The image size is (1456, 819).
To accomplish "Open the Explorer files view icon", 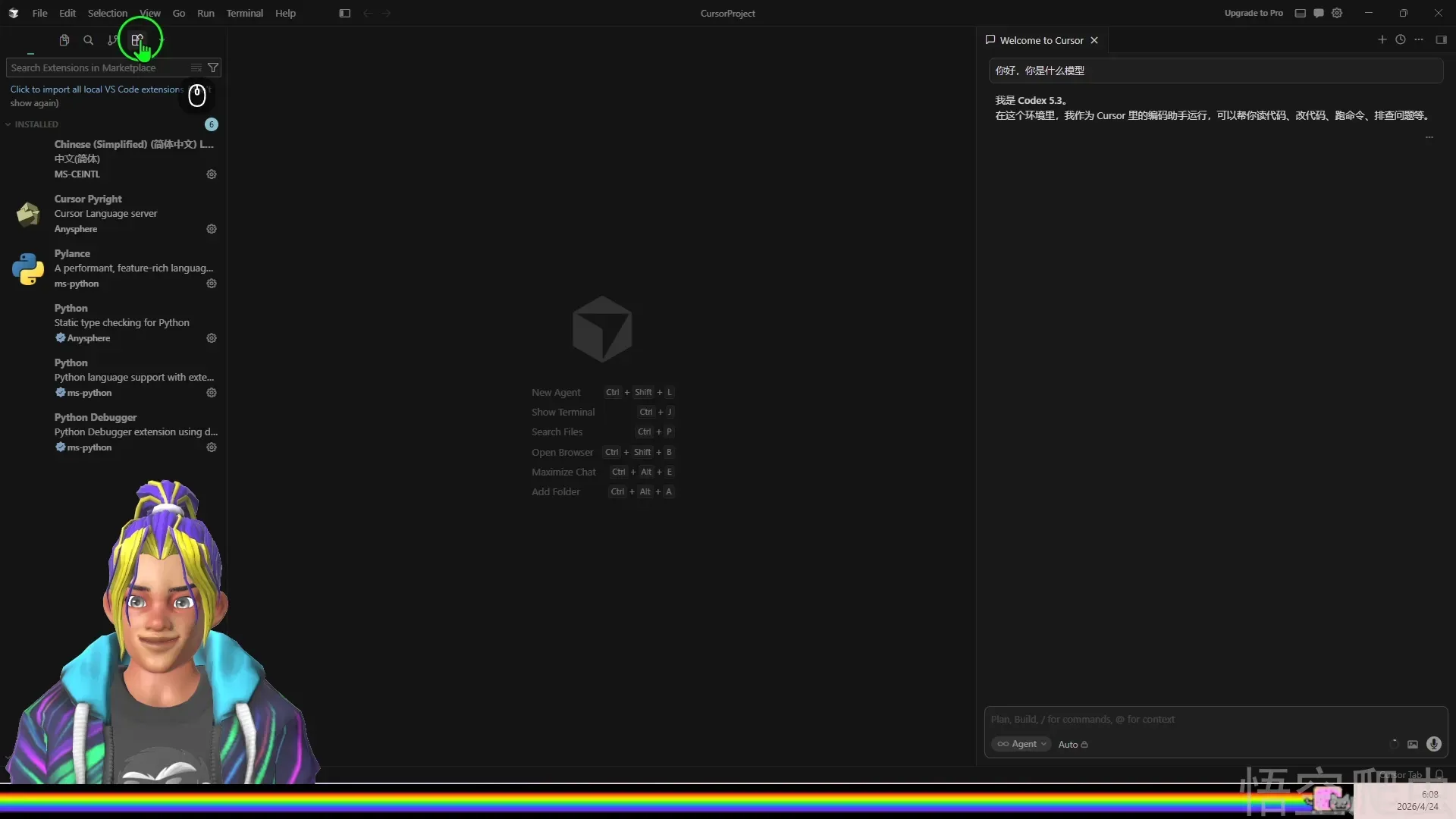I will pos(64,40).
